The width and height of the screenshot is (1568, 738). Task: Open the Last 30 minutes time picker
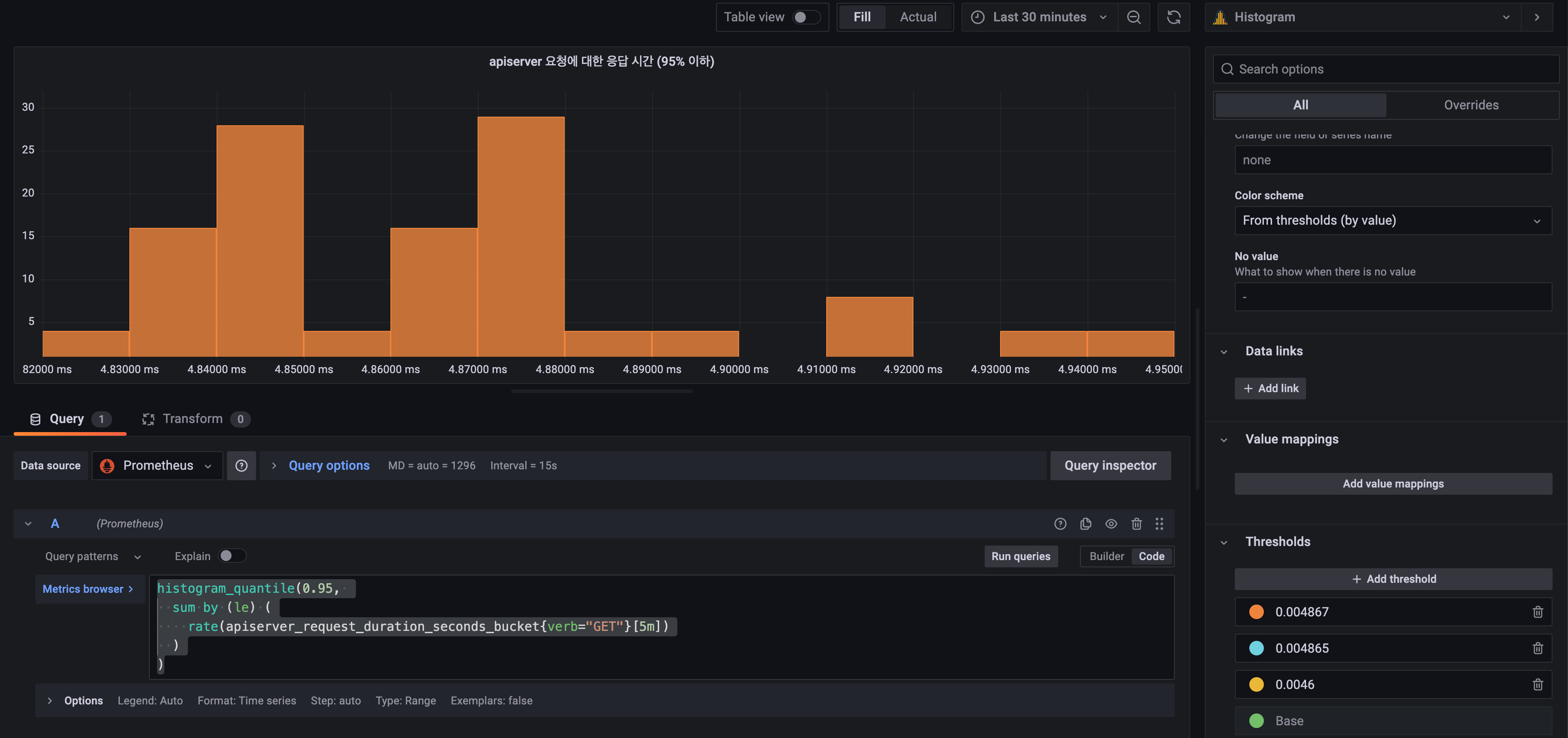1040,17
